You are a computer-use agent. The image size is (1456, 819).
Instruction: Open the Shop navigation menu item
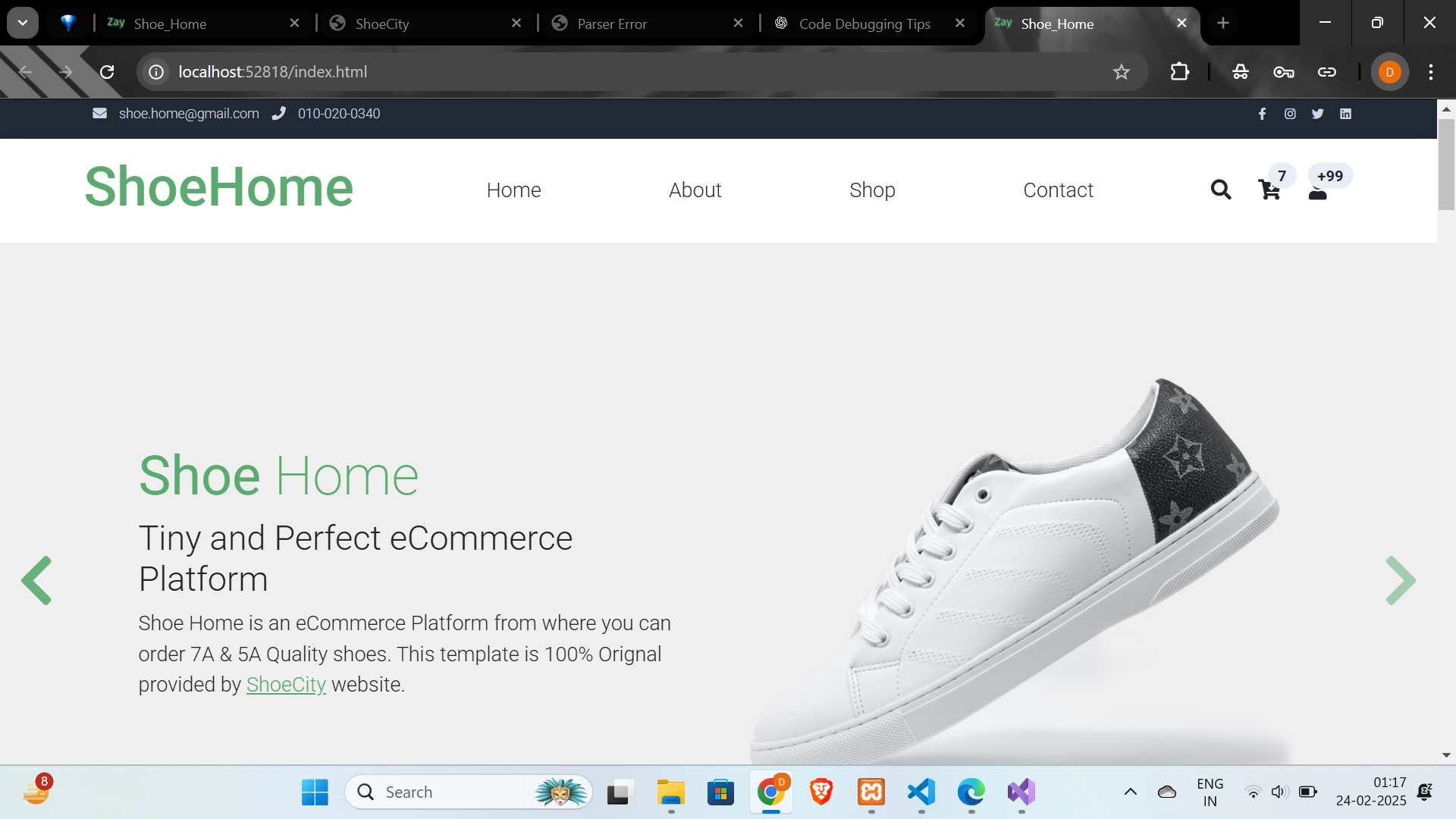(872, 190)
